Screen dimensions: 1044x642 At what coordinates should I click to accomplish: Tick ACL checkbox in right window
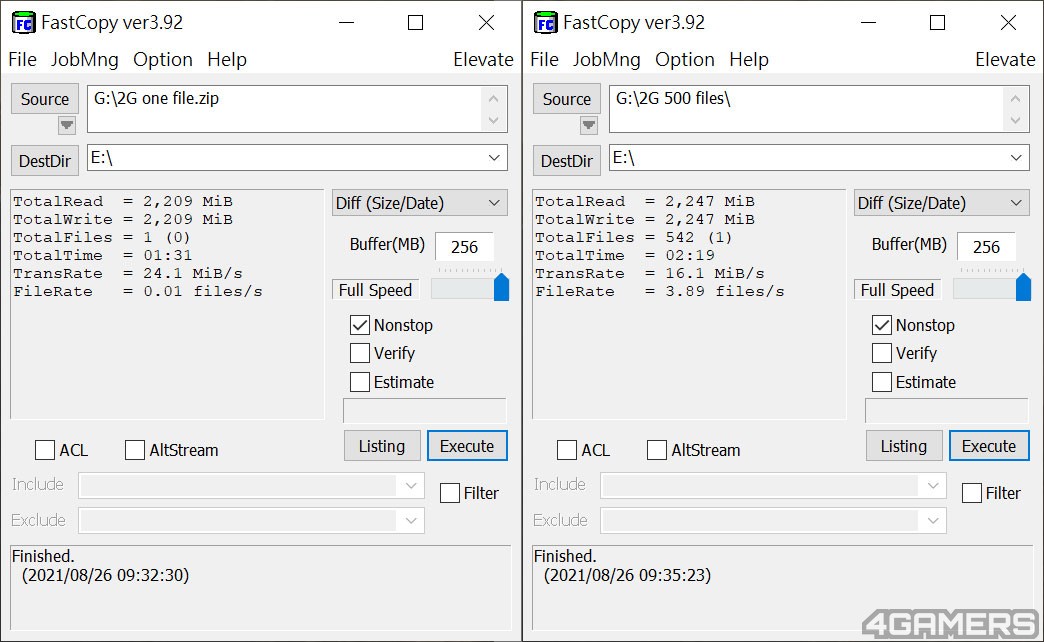pyautogui.click(x=567, y=450)
